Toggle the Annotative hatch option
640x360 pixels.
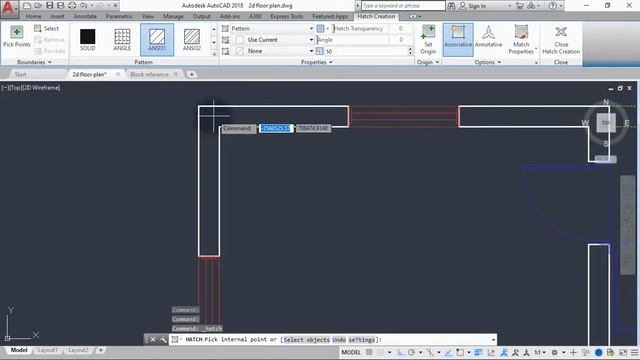(489, 40)
